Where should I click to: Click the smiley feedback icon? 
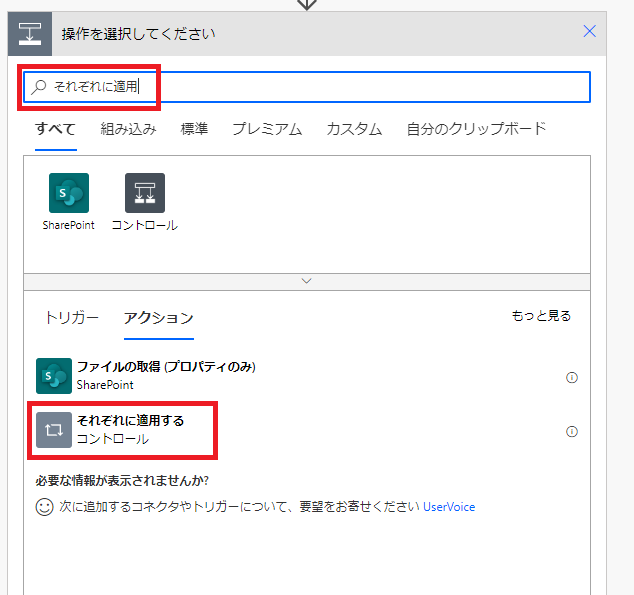(44, 507)
